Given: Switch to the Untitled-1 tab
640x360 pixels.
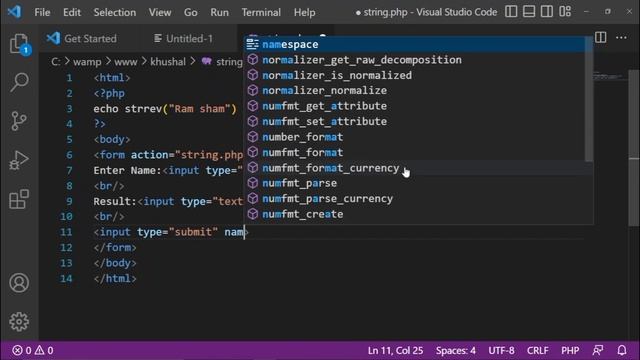Looking at the screenshot, I should tap(184, 38).
